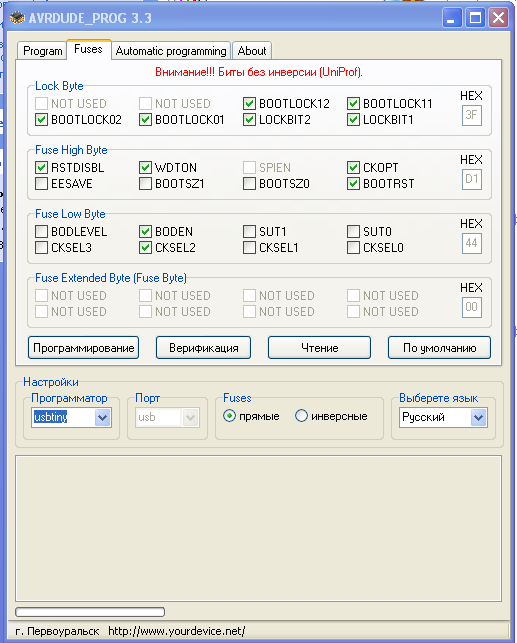Open the Automatic programming tab
This screenshot has width=517, height=643.
[x=171, y=51]
